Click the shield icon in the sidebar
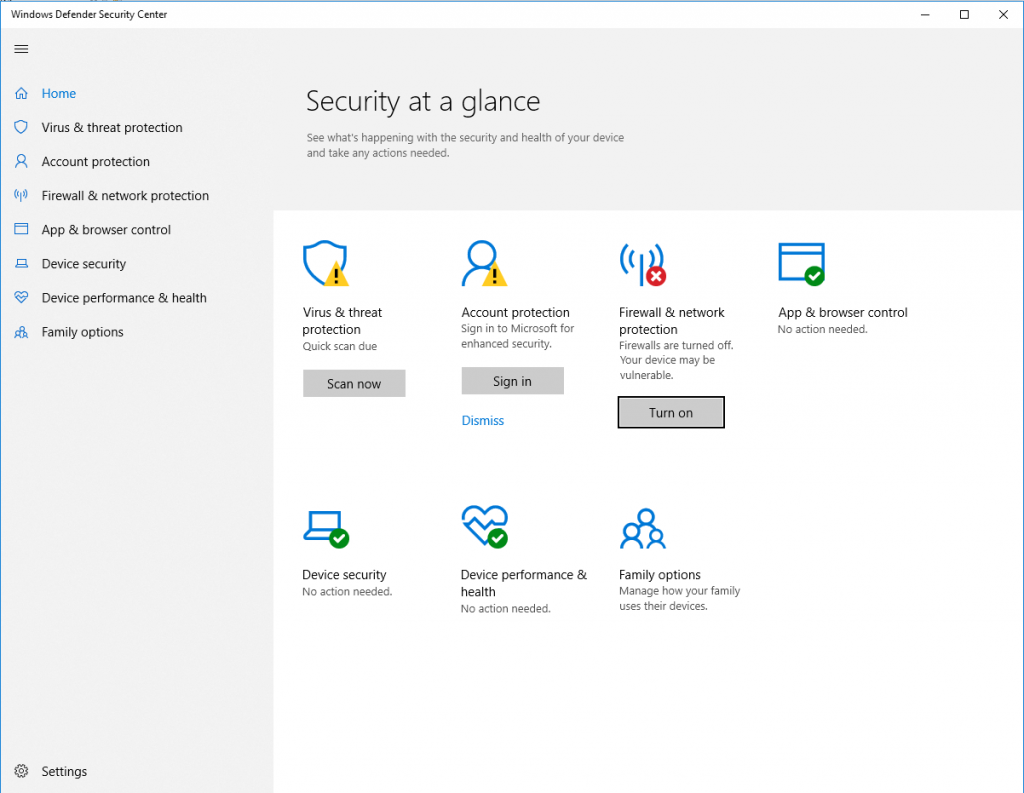This screenshot has height=793, width=1024. coord(21,127)
